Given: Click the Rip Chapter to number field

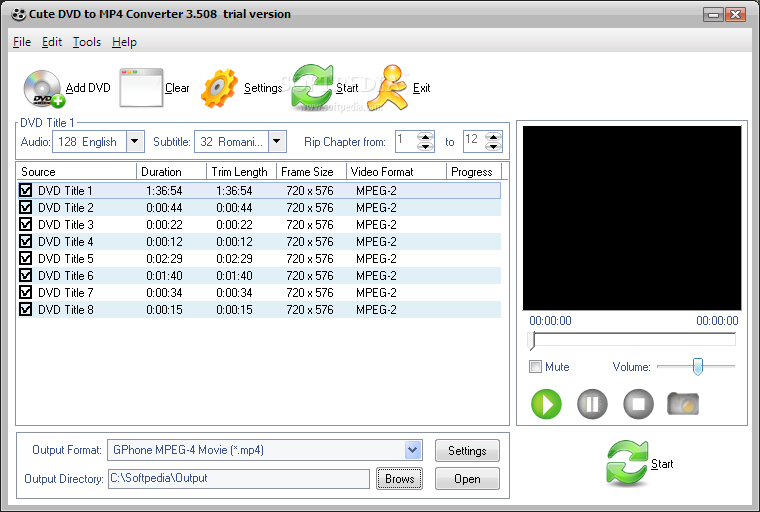Looking at the screenshot, I should point(474,142).
